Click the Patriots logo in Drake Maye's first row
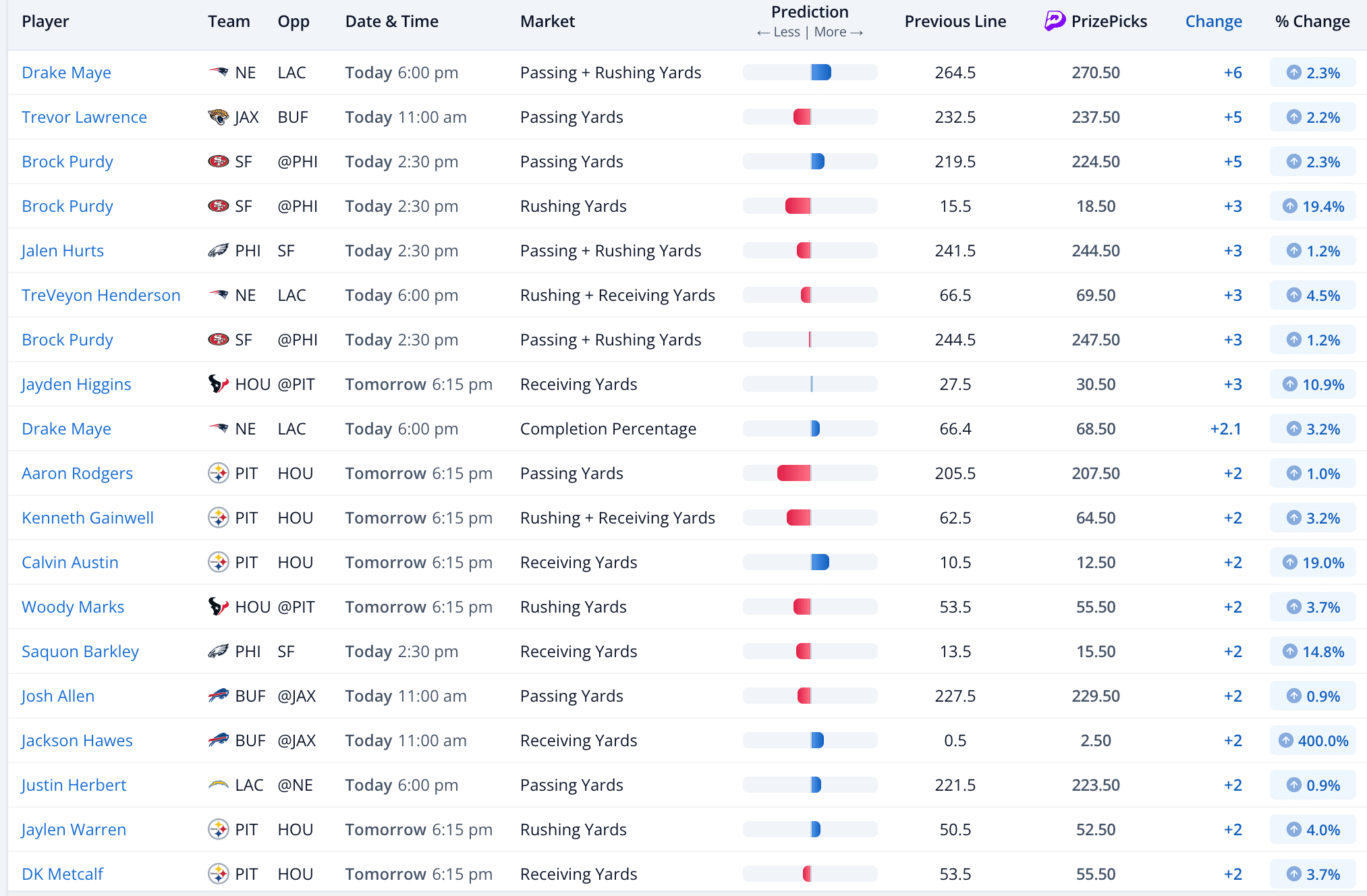1367x896 pixels. [x=218, y=72]
